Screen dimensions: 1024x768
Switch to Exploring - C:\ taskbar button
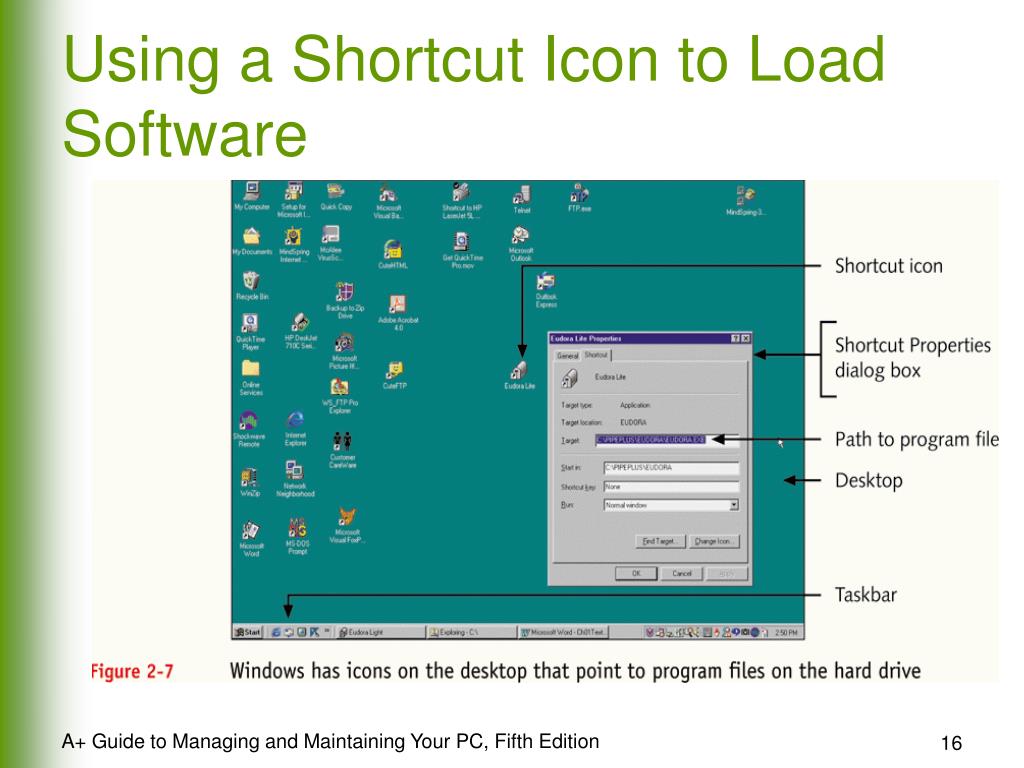click(472, 632)
